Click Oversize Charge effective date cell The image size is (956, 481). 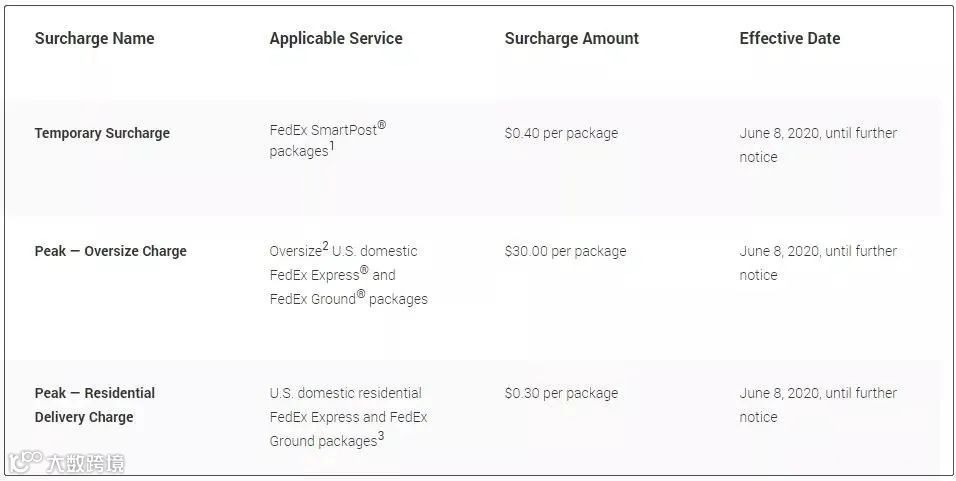click(x=818, y=263)
